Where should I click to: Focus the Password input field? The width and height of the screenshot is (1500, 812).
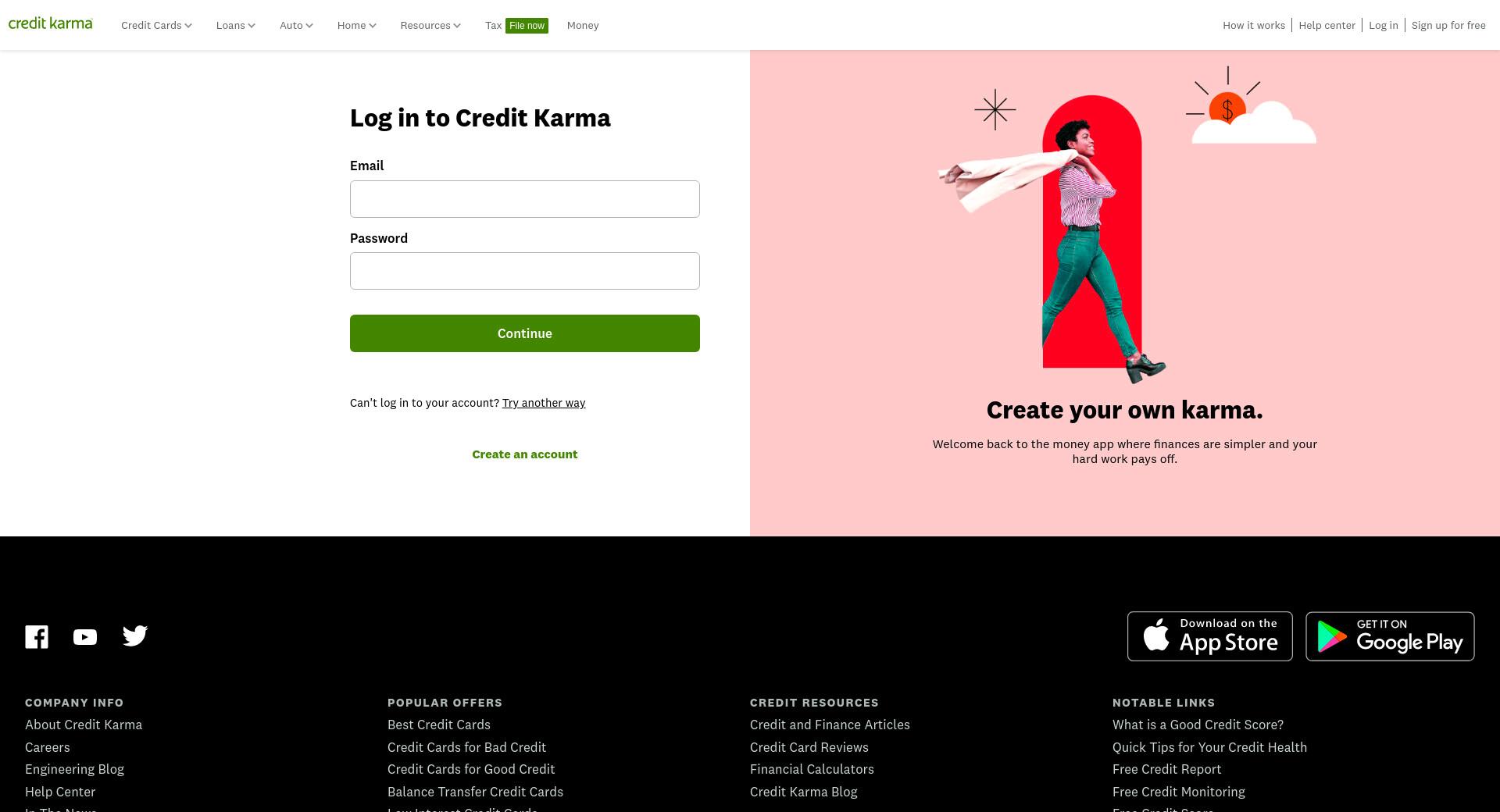coord(525,271)
